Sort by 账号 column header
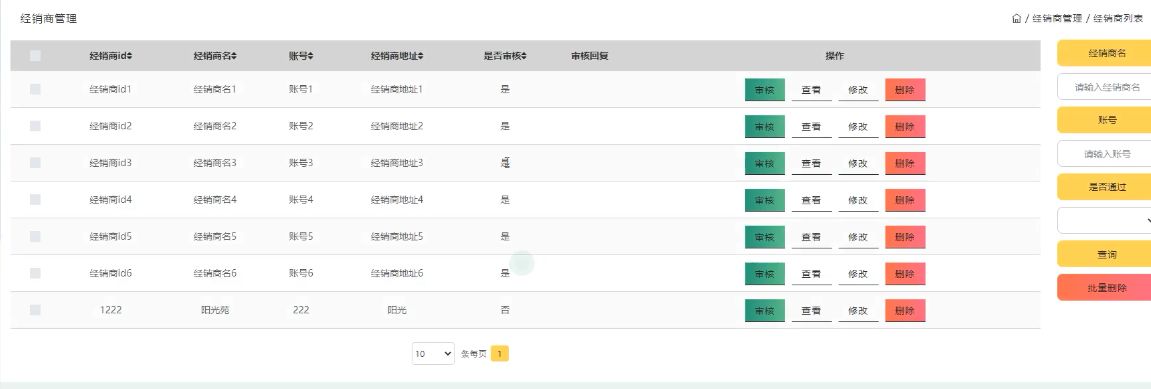Screen dimensions: 1151x389 click(x=301, y=56)
